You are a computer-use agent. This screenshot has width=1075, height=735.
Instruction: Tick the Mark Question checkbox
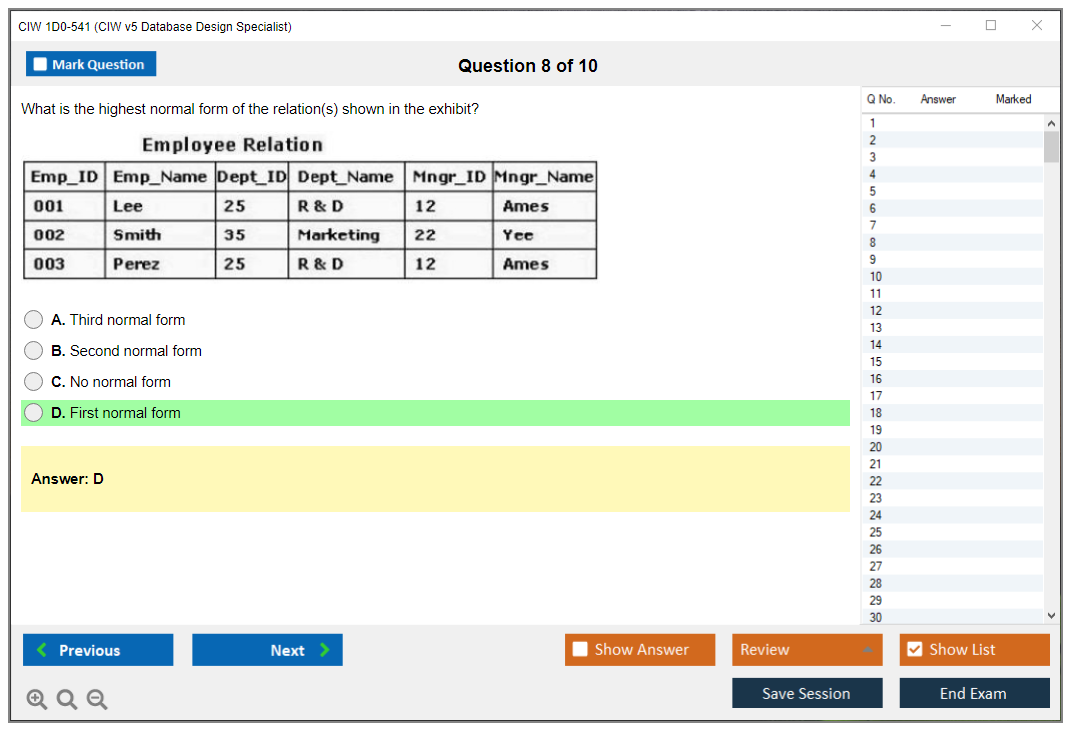[41, 65]
